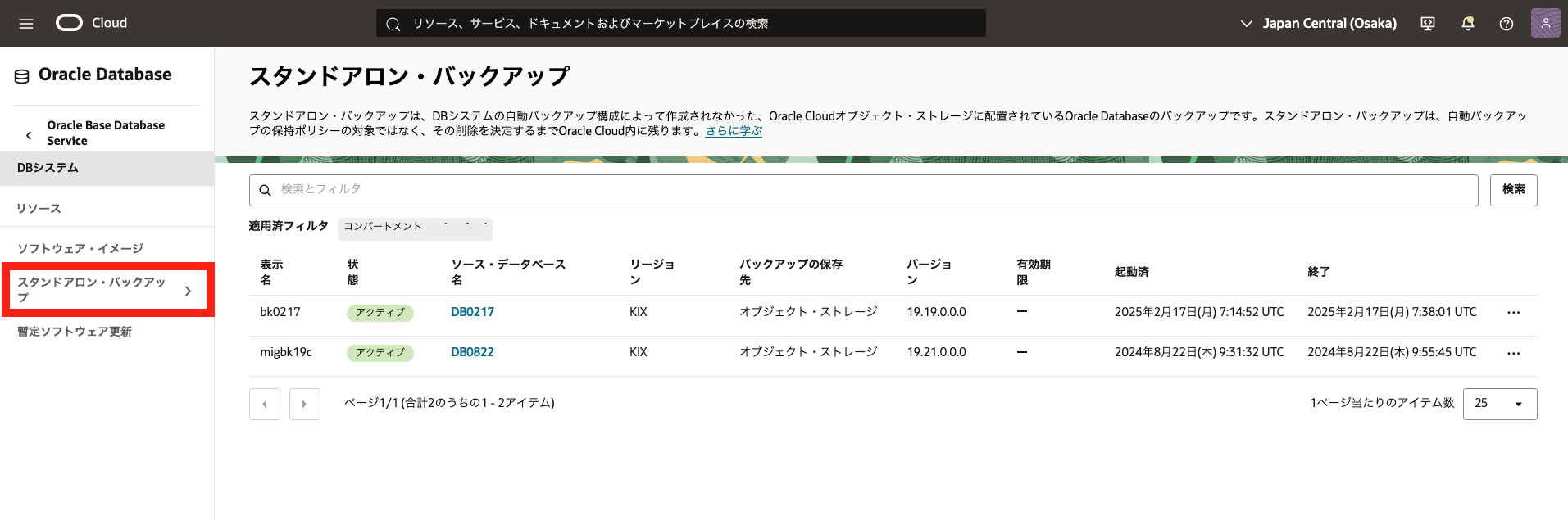Open the Cloud Shell developer tools icon
1568x520 pixels.
point(1427,24)
